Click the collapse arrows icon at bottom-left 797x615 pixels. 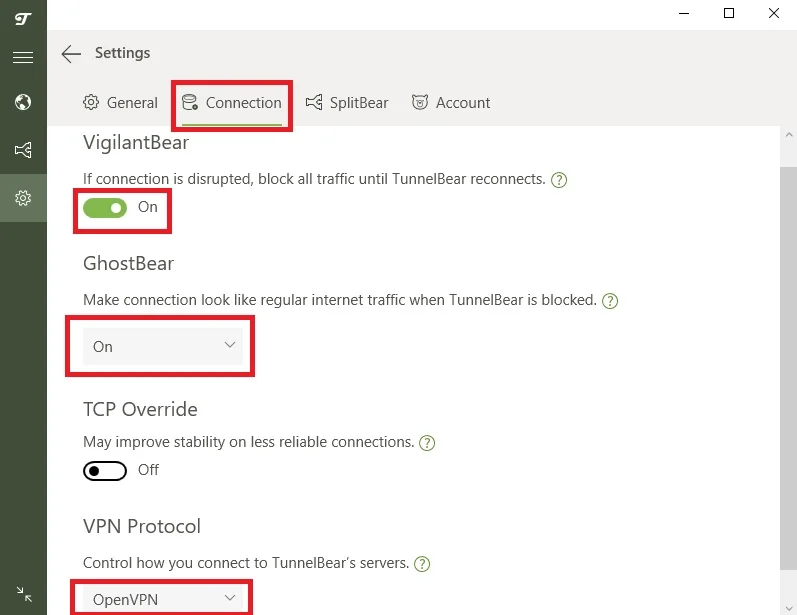pyautogui.click(x=23, y=594)
